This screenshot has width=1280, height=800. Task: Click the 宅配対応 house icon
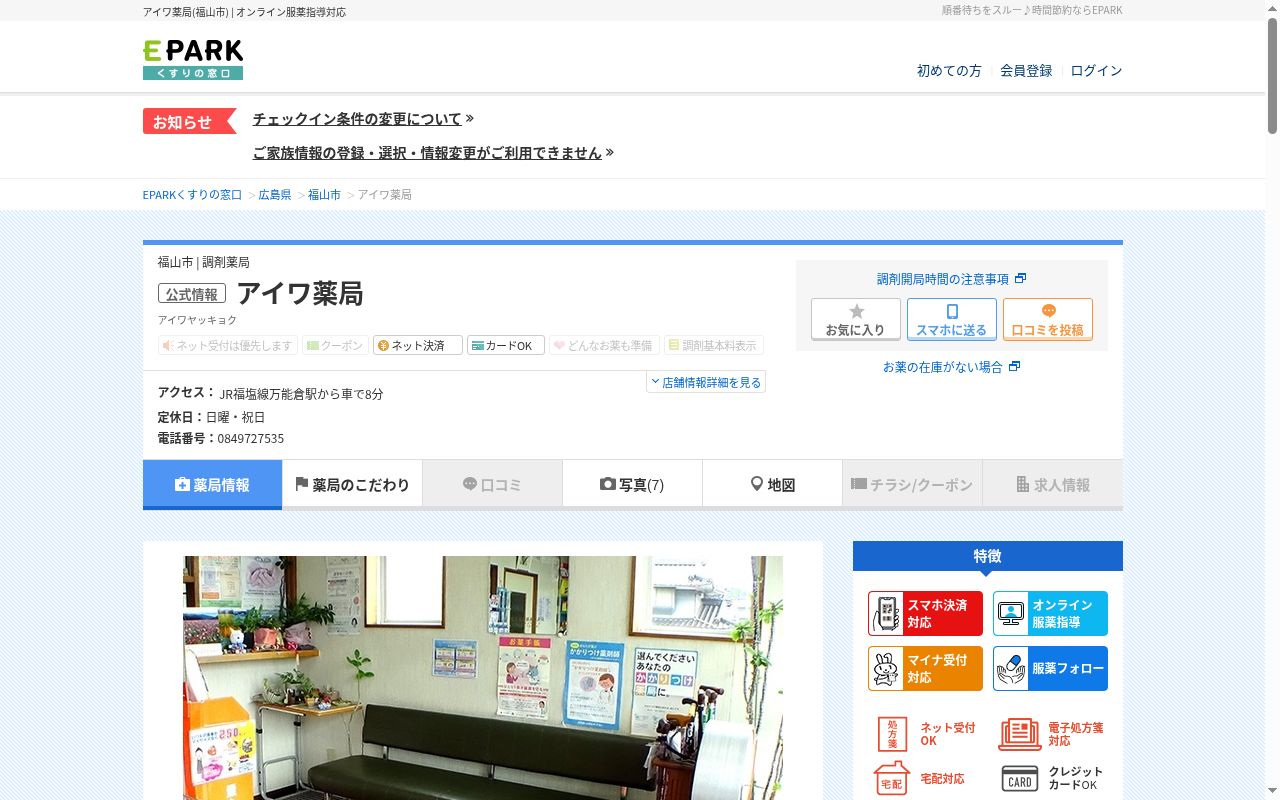coord(891,778)
